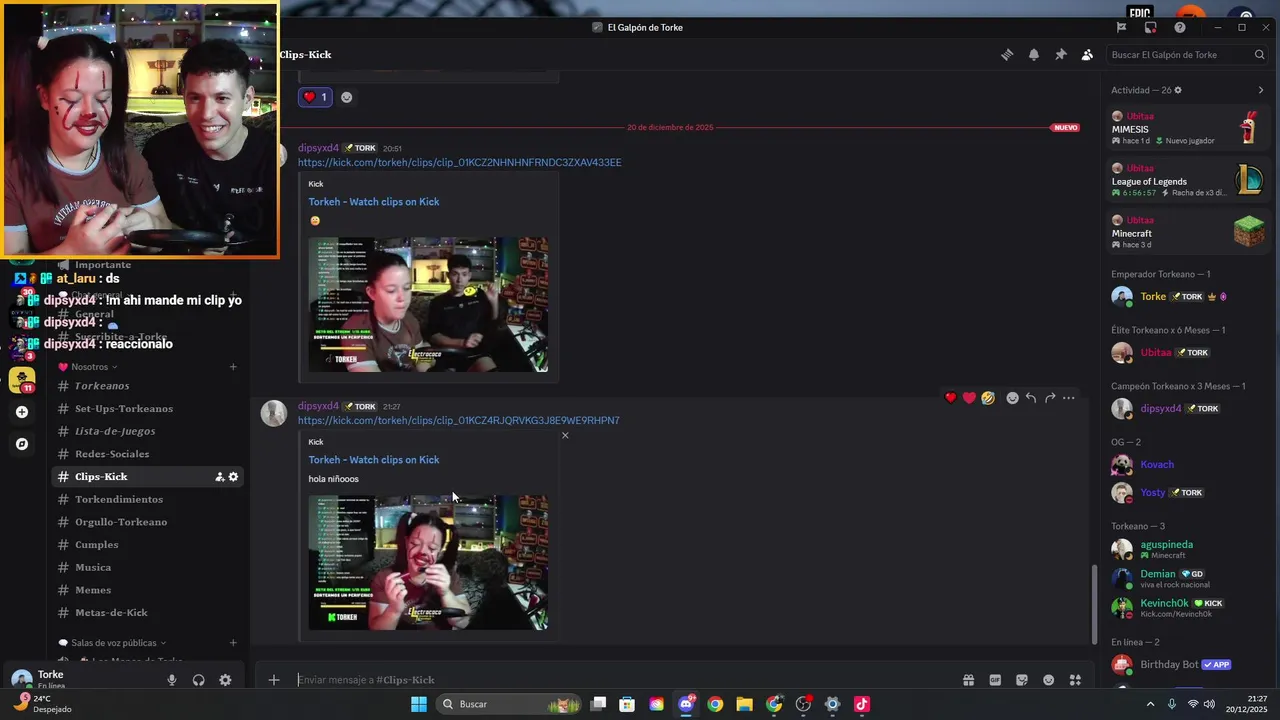1280x720 pixels.
Task: Toggle the heart reaction with count 1
Action: pyautogui.click(x=315, y=97)
